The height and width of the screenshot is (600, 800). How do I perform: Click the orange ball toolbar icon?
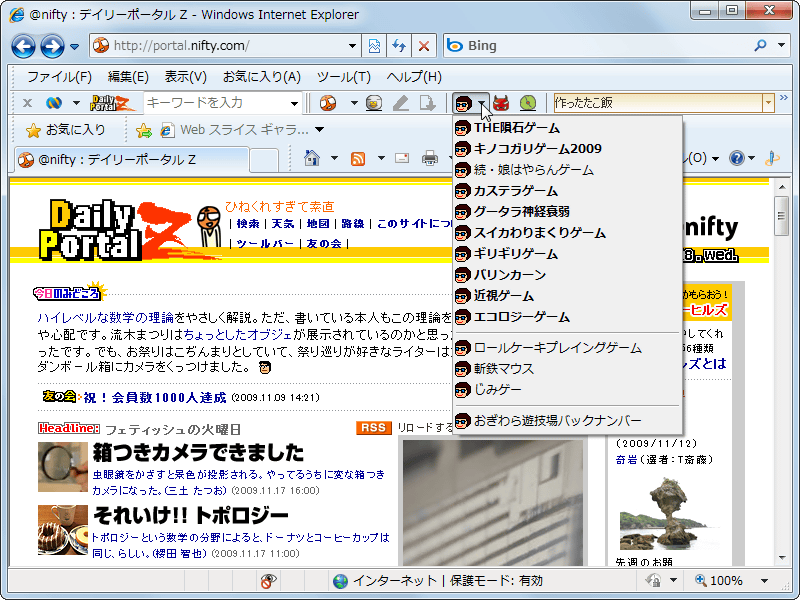[328, 103]
